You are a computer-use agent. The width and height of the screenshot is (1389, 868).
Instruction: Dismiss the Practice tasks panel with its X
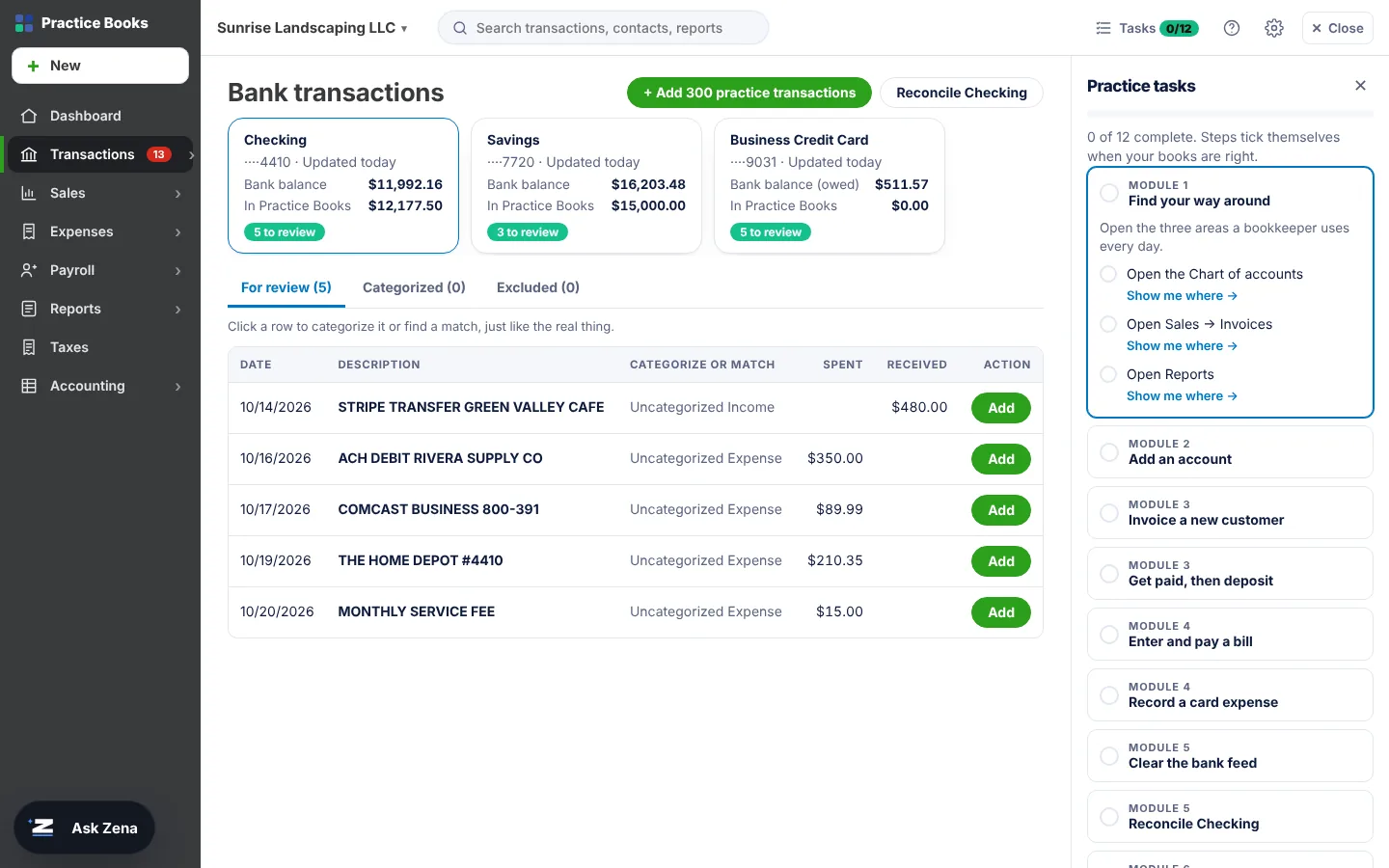pos(1360,86)
